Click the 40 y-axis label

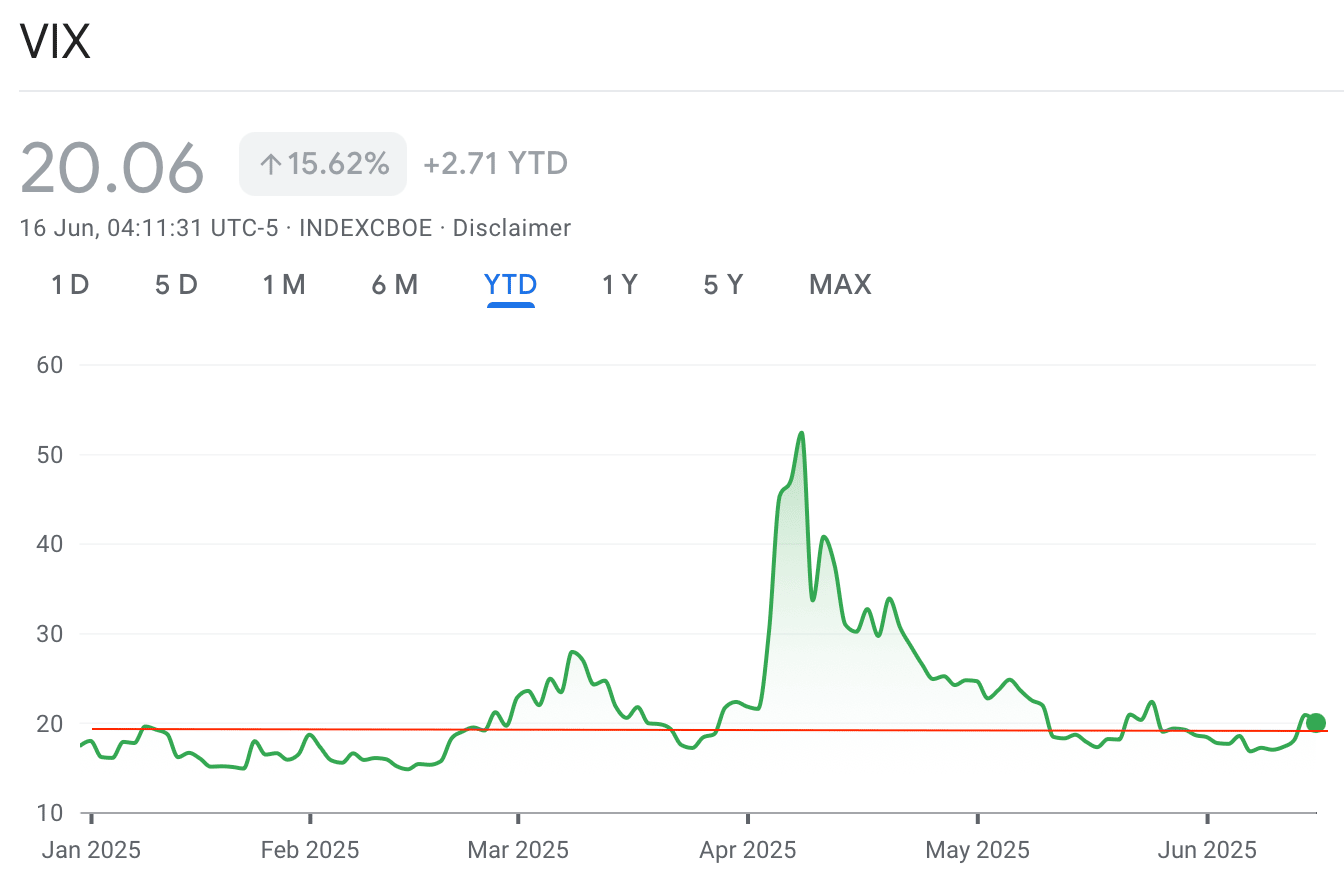point(49,544)
